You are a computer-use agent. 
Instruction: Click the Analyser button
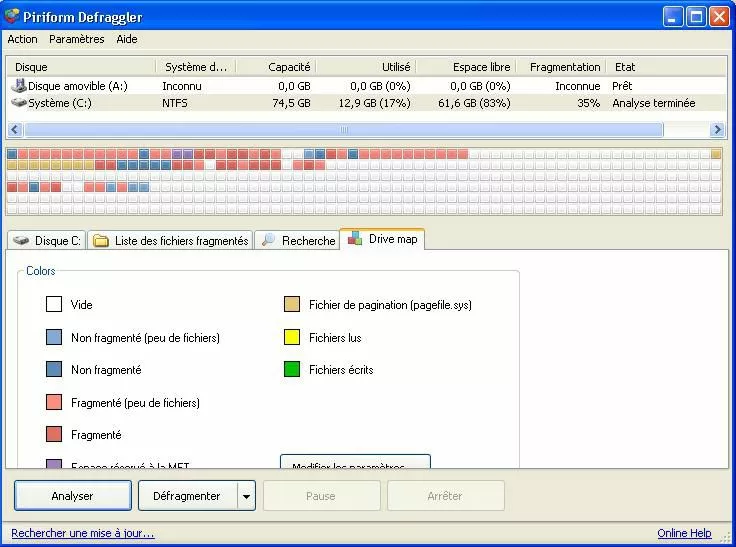point(73,495)
